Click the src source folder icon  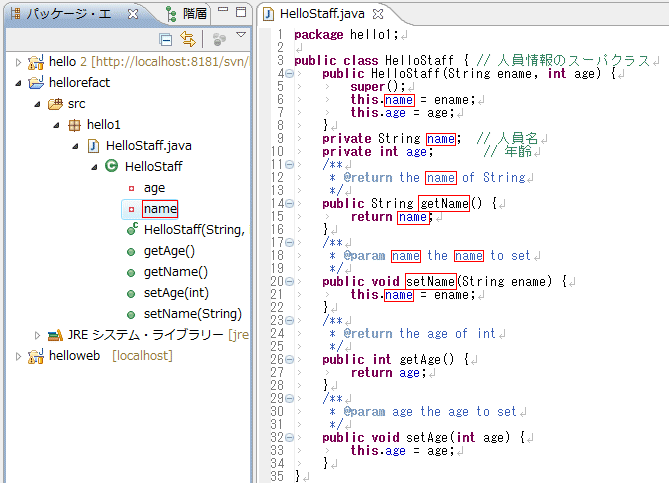[55, 104]
